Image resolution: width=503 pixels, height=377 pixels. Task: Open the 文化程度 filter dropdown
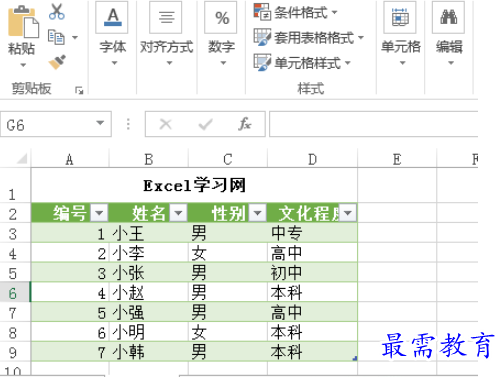point(348,213)
